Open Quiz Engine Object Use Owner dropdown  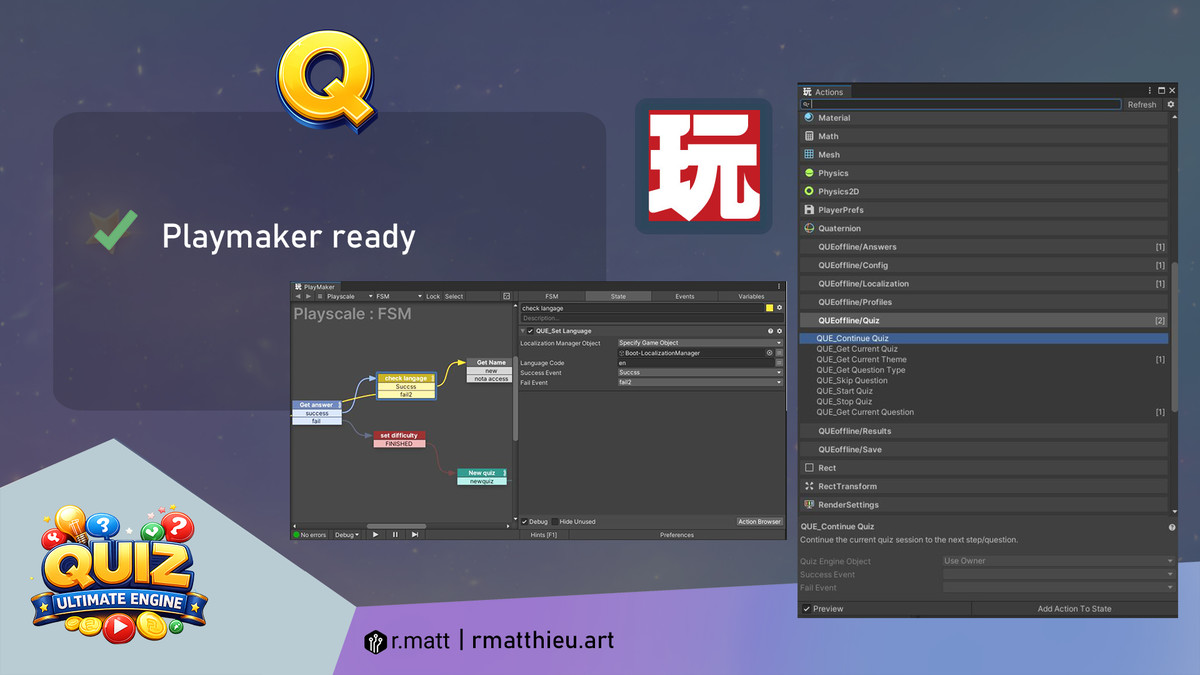(x=1058, y=561)
